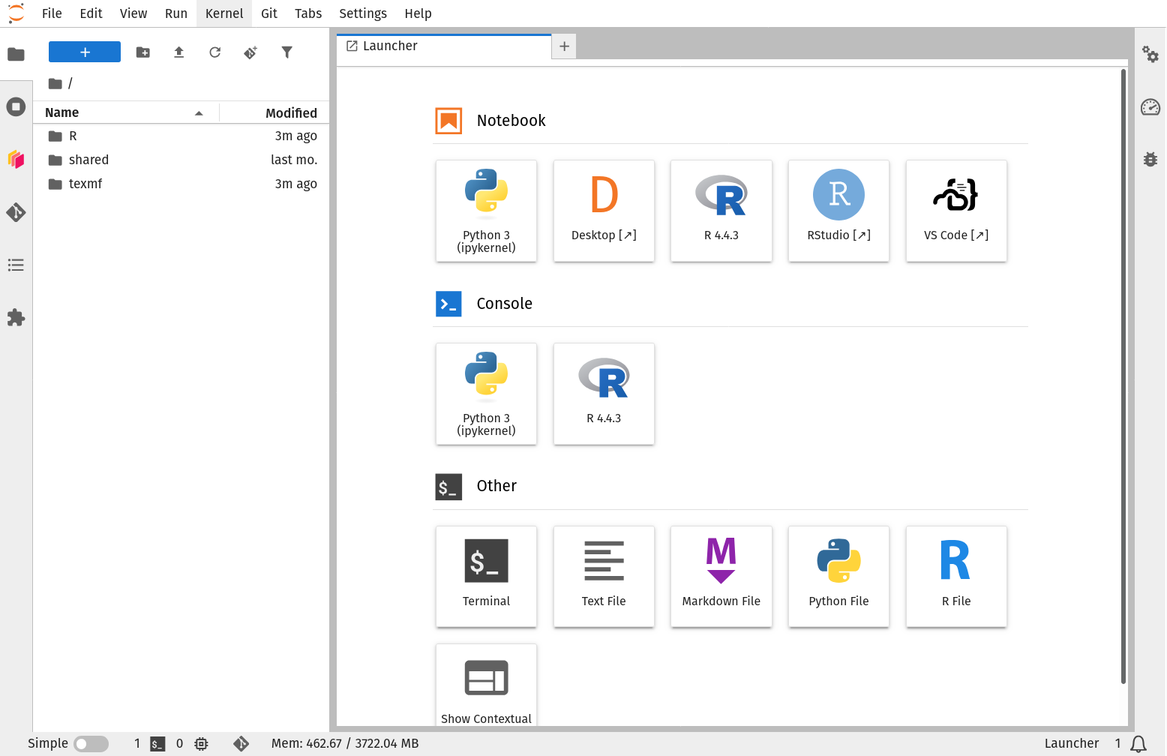Open the Extension Manager sidebar
This screenshot has width=1167, height=756.
[x=16, y=318]
